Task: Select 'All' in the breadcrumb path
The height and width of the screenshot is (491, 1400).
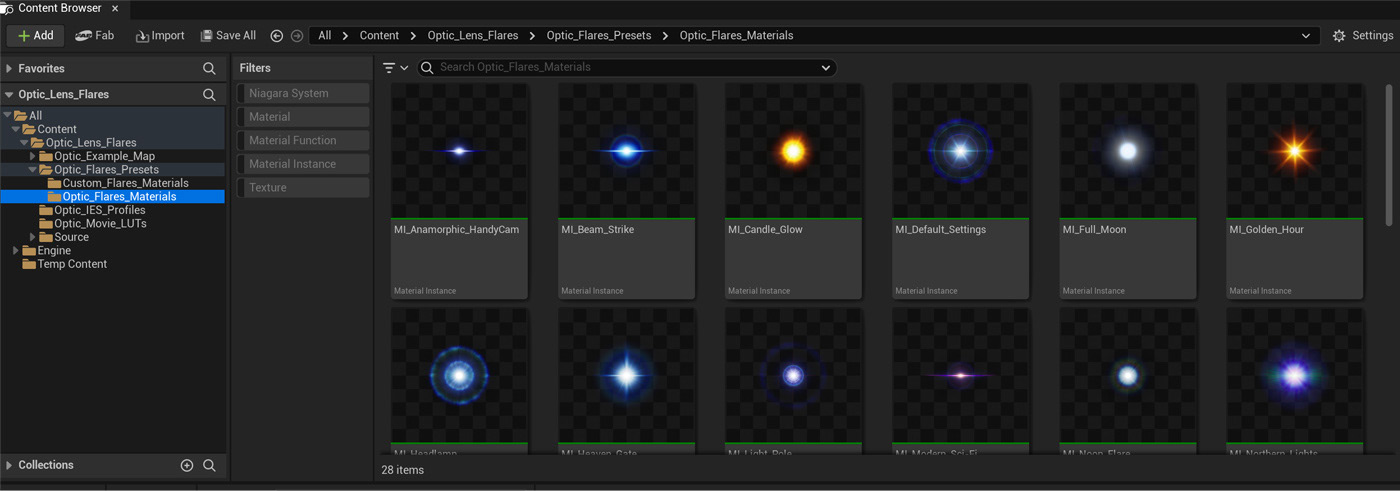Action: click(325, 36)
